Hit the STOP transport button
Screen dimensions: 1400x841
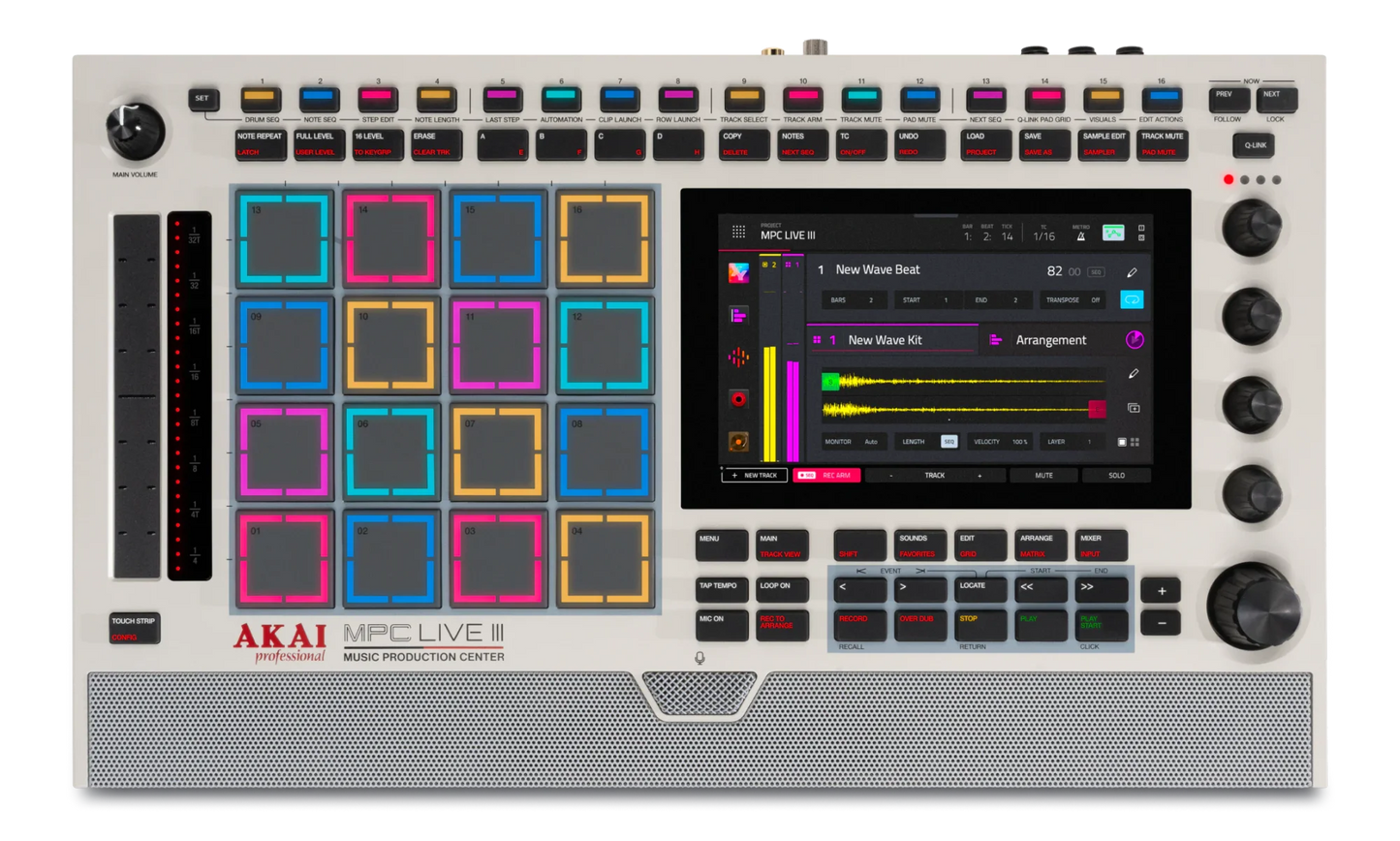980,625
